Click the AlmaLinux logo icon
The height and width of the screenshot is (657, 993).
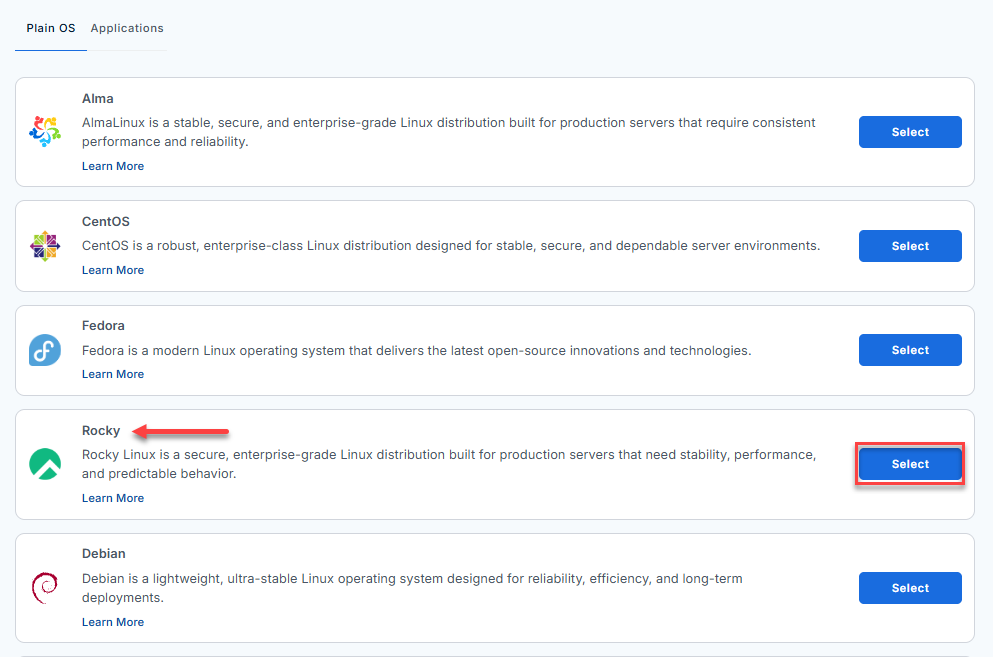(45, 132)
